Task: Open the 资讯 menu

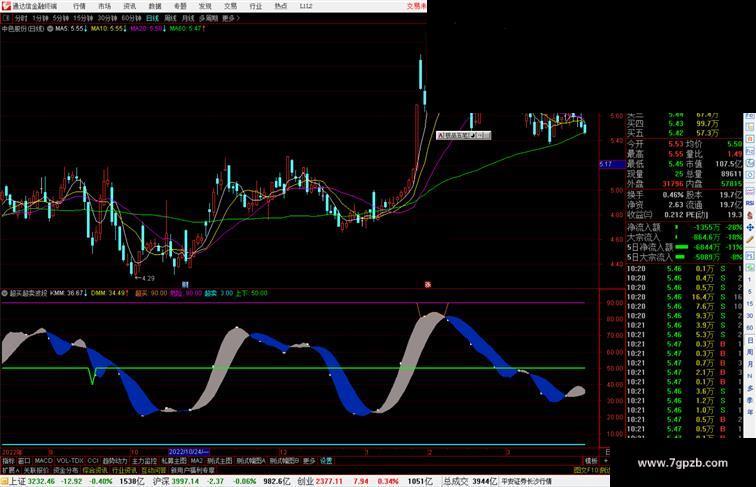Action: click(x=130, y=6)
